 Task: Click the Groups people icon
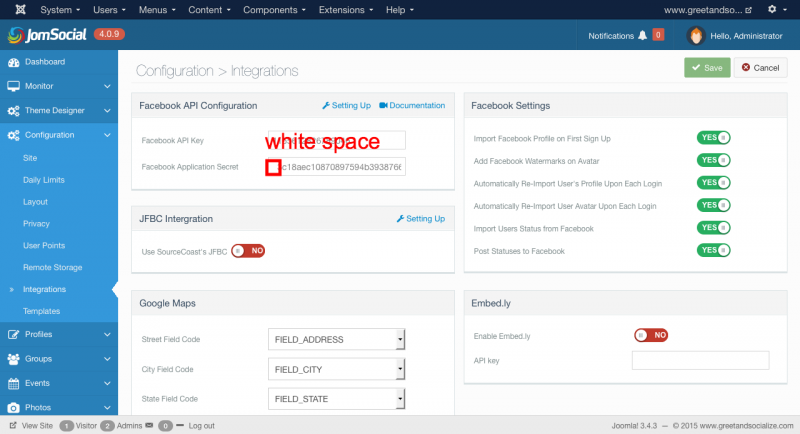(x=14, y=359)
